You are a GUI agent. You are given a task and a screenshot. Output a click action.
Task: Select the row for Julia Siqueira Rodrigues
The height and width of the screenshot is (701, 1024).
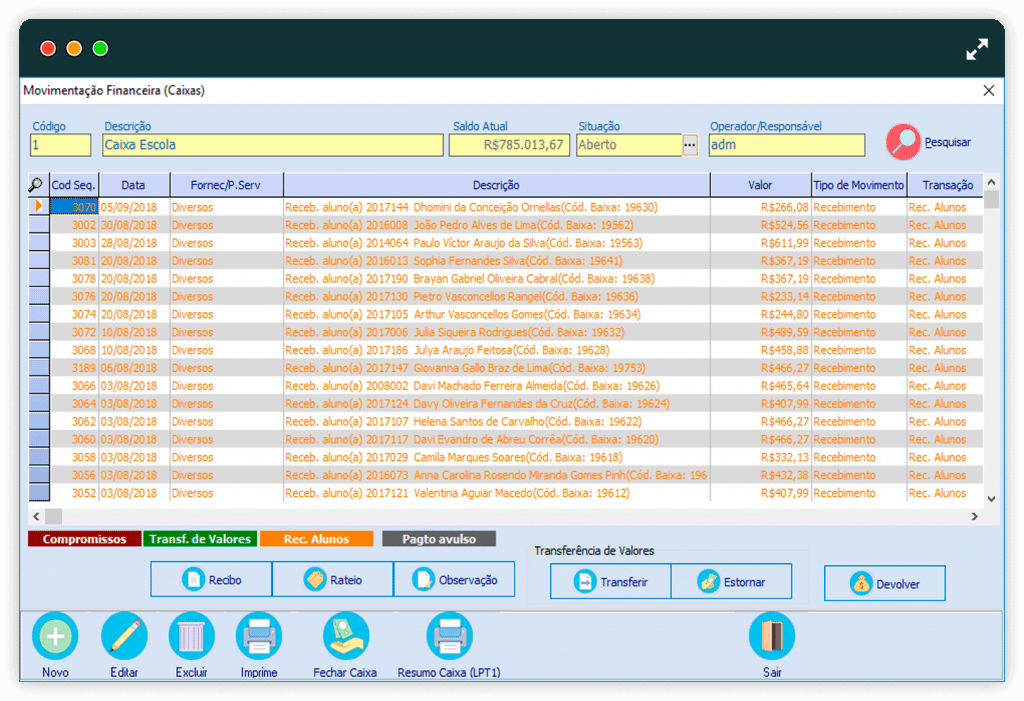click(505, 332)
